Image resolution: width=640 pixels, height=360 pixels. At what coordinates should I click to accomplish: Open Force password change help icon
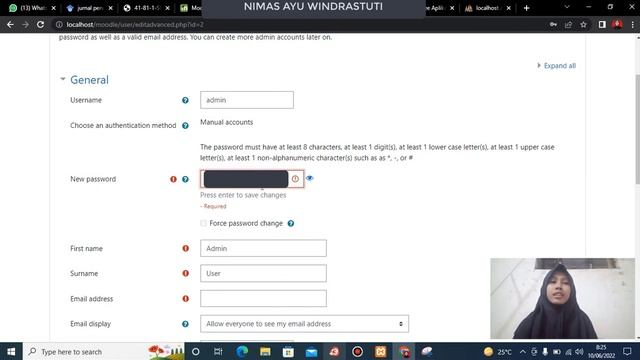click(x=291, y=223)
